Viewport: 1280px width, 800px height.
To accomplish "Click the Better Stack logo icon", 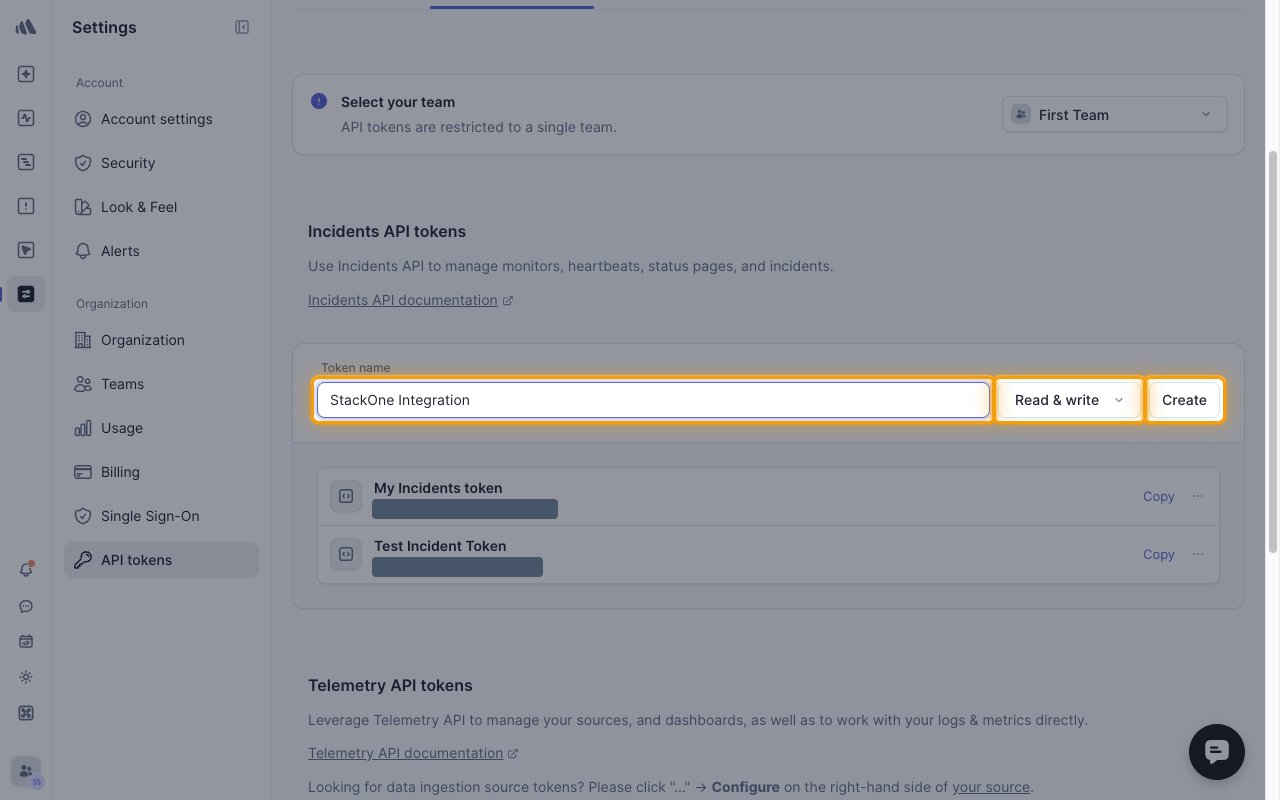I will [x=26, y=27].
